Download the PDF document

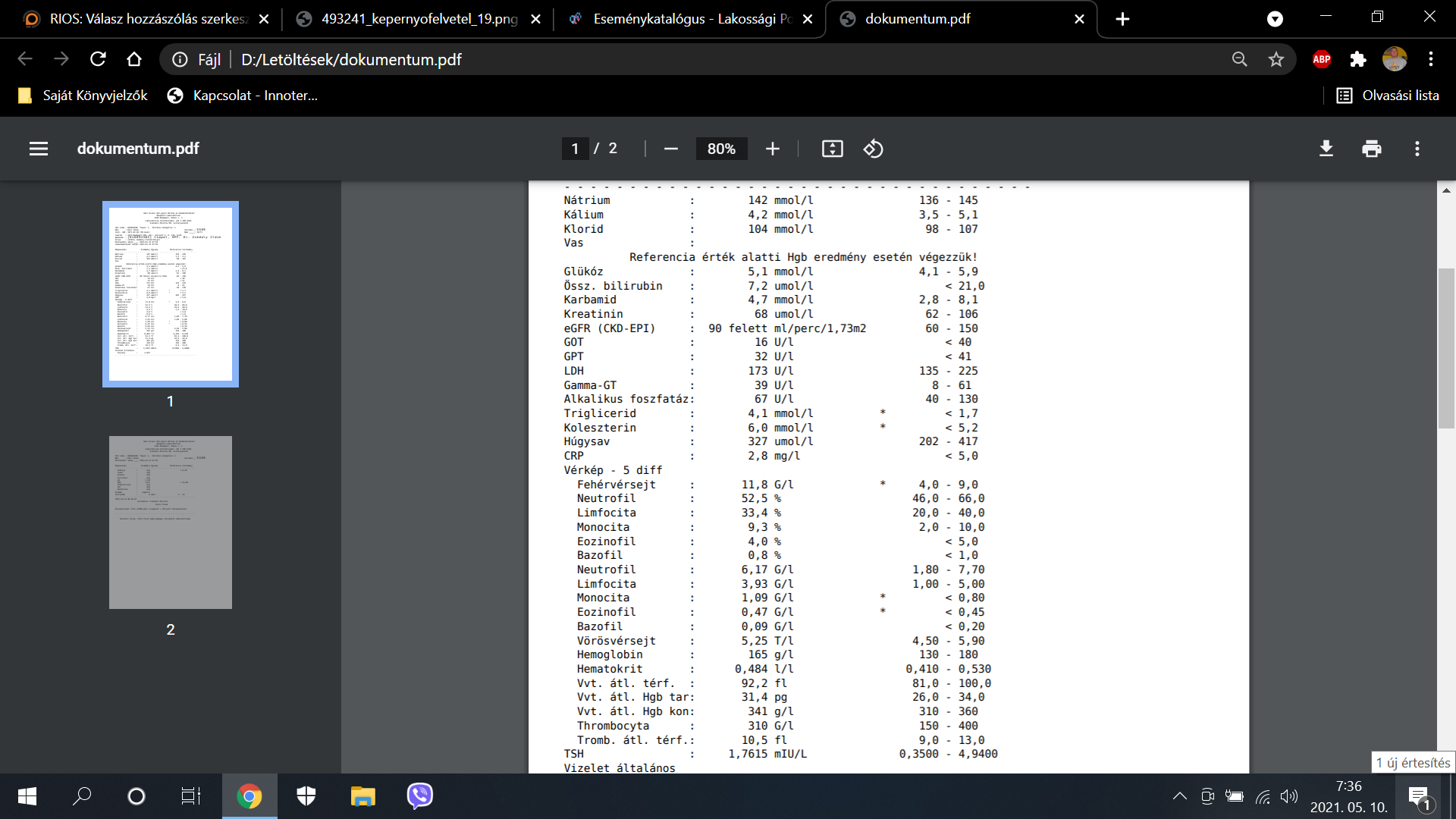(x=1326, y=149)
